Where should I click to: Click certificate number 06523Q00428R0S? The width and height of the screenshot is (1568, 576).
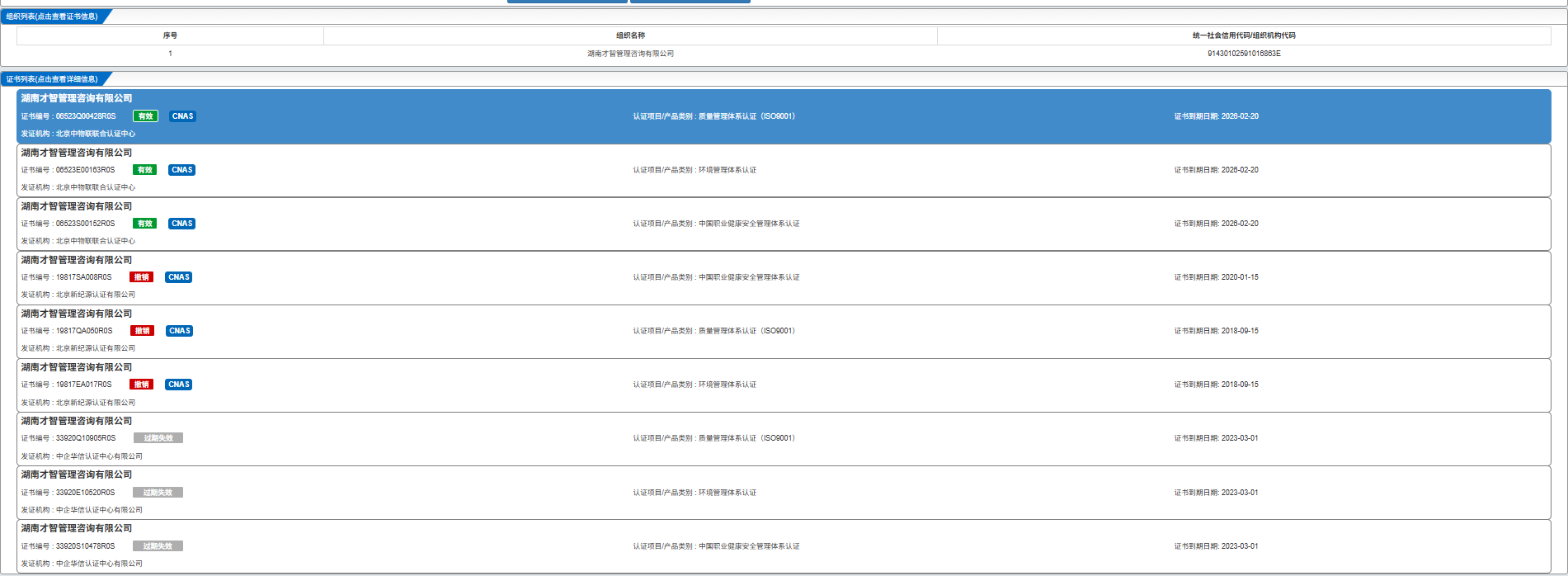[86, 116]
